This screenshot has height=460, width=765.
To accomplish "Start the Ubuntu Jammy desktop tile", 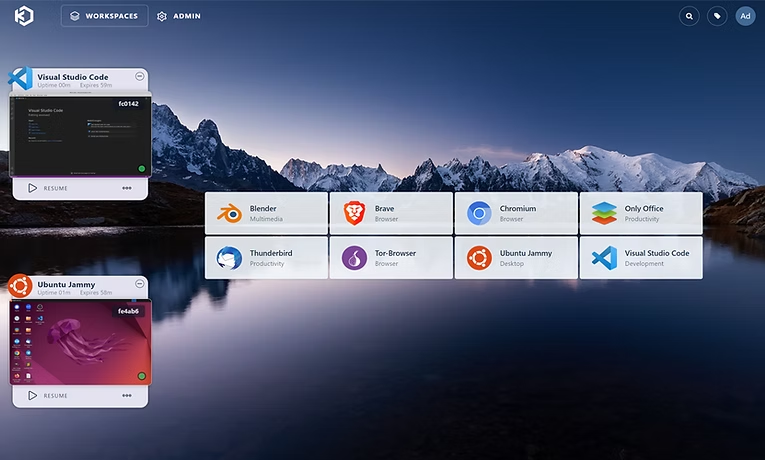I will tap(516, 258).
